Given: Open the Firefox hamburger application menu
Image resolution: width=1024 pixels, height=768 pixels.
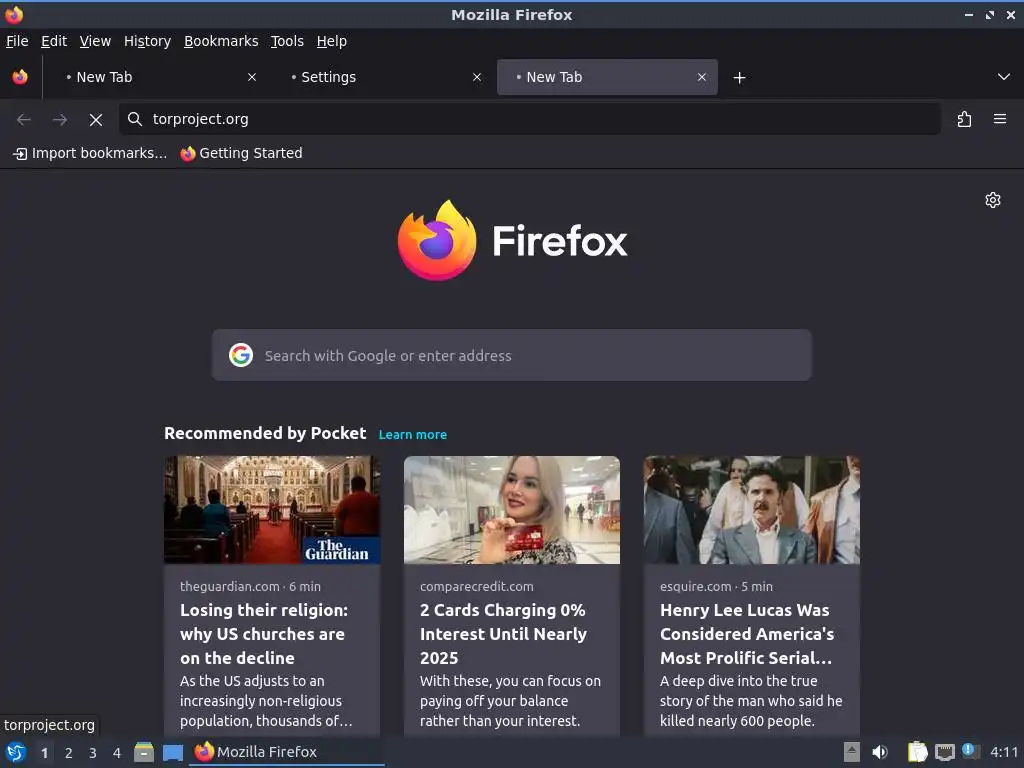Looking at the screenshot, I should (1000, 119).
